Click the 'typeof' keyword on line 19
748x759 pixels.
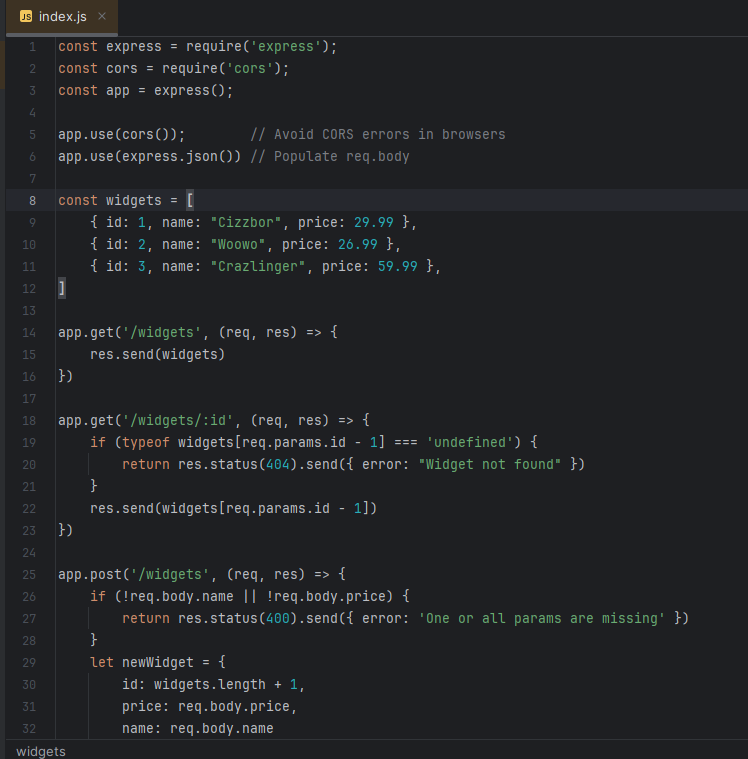click(146, 442)
